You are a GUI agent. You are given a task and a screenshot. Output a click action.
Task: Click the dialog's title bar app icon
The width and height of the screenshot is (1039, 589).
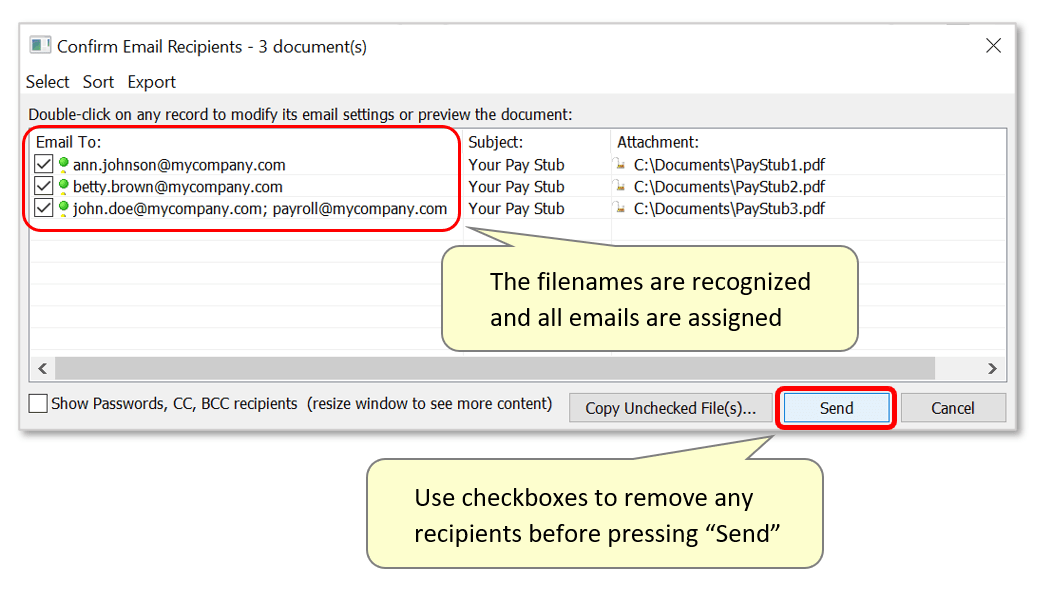pyautogui.click(x=40, y=46)
